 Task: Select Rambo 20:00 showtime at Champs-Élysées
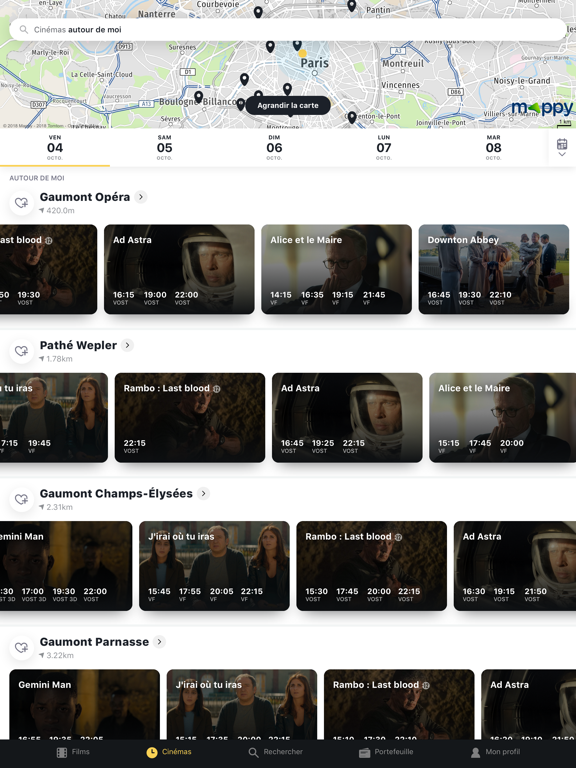click(379, 594)
